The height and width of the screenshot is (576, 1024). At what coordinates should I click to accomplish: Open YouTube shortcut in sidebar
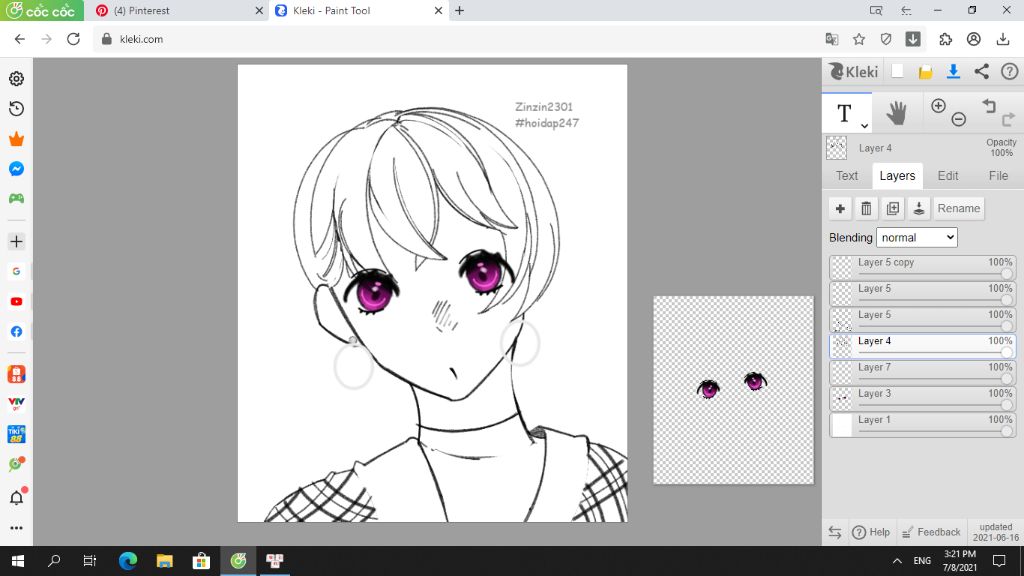coord(16,302)
